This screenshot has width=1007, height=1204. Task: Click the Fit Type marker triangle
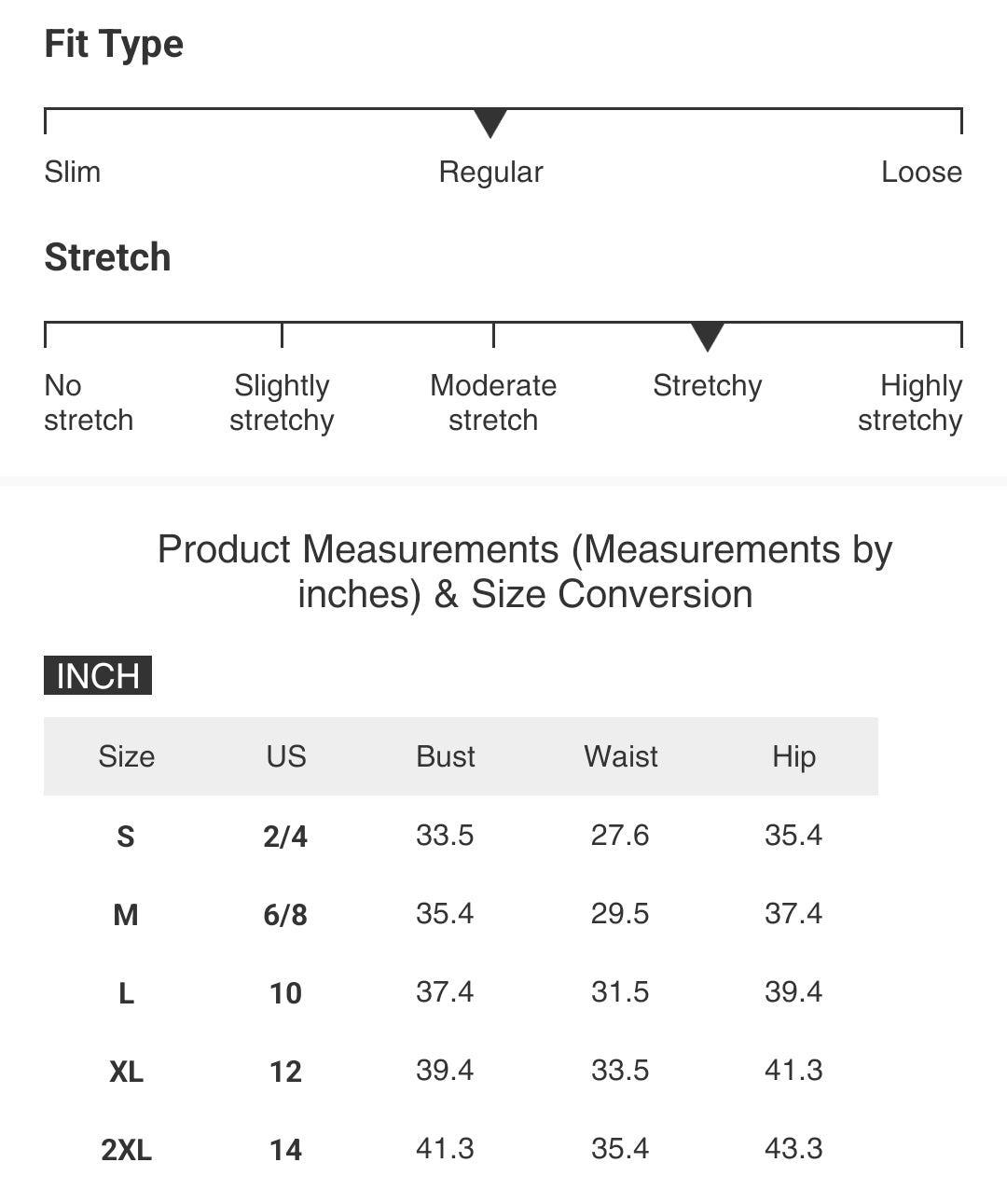(x=490, y=123)
